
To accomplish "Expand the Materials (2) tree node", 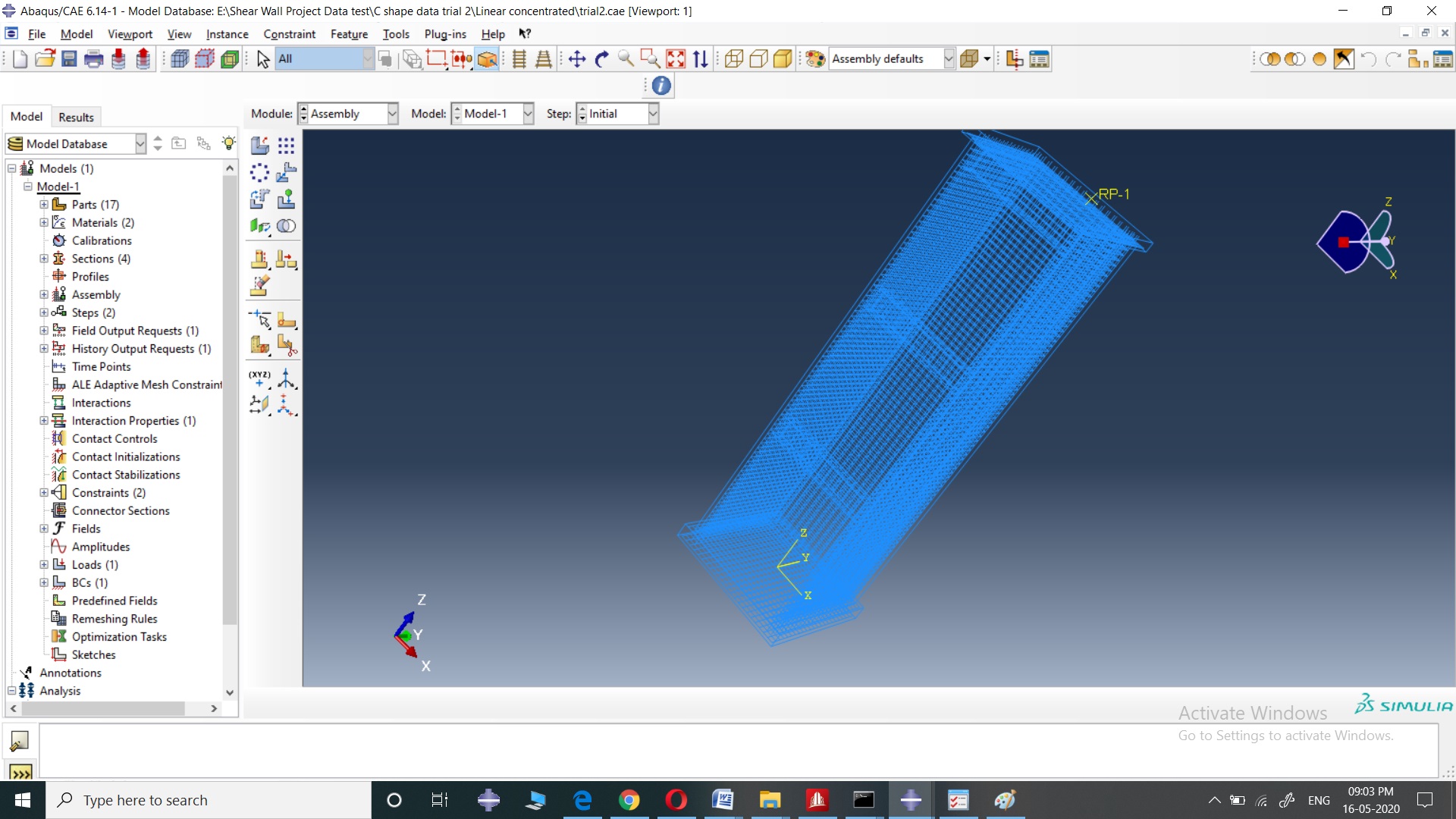I will [44, 223].
